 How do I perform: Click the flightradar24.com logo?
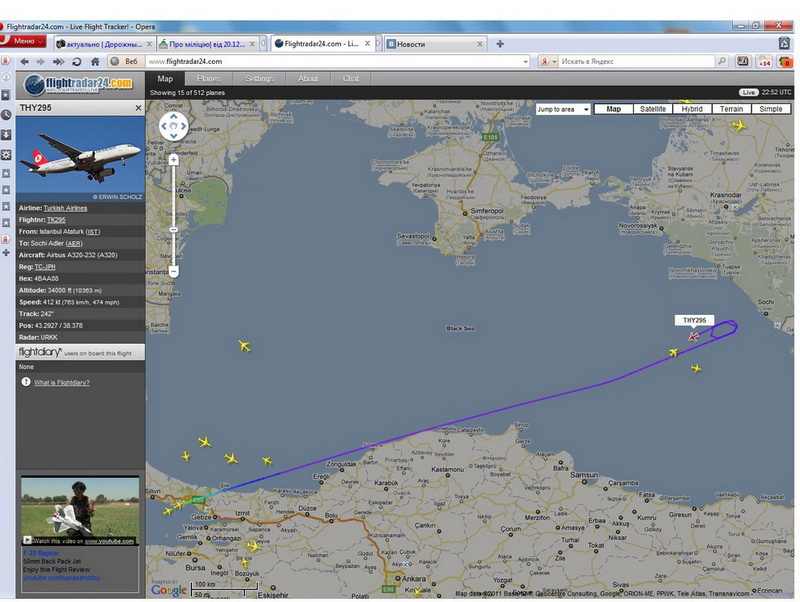click(x=79, y=85)
